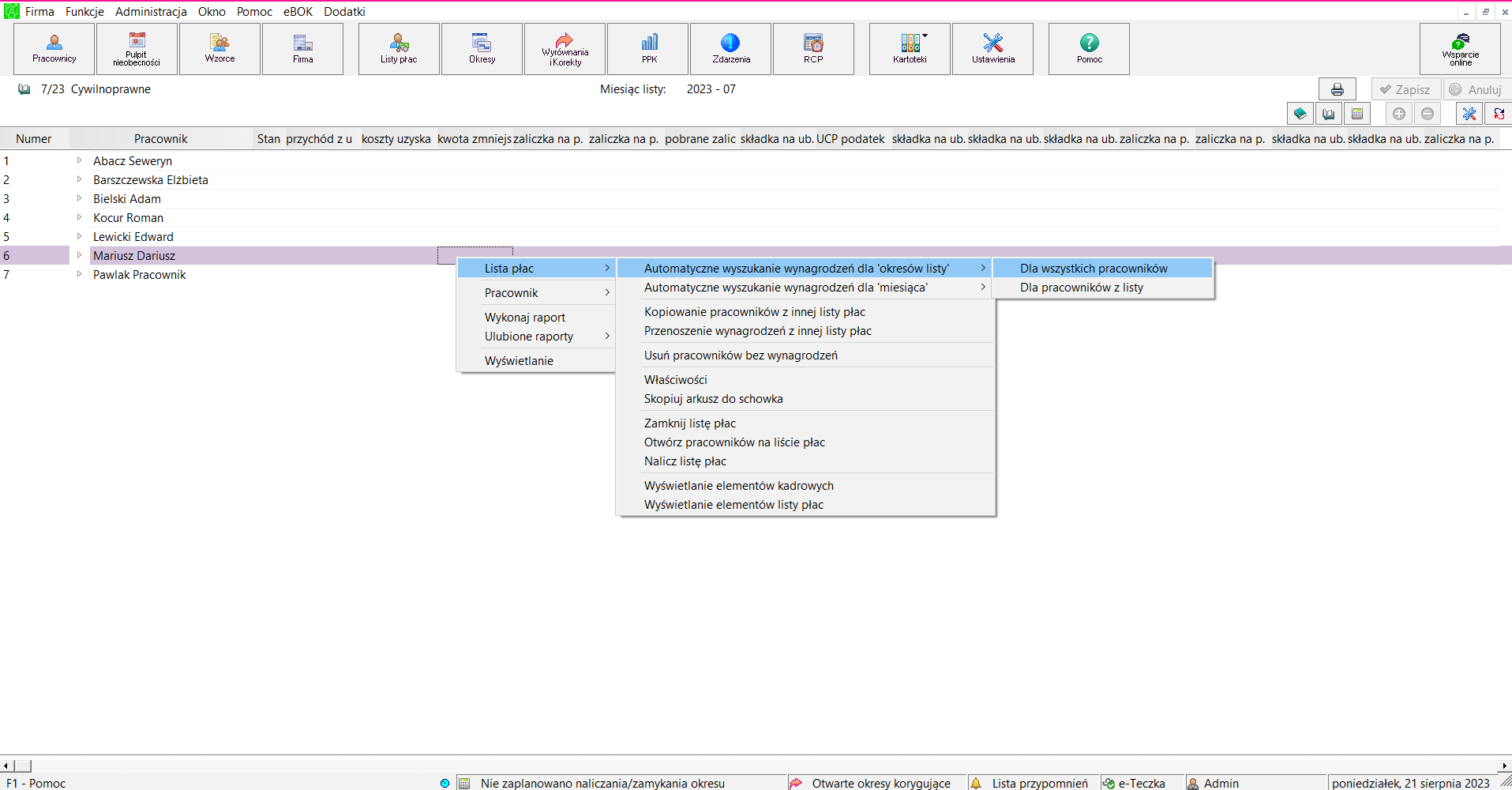
Task: Open the Pracownik context submenu
Action: 536,293
